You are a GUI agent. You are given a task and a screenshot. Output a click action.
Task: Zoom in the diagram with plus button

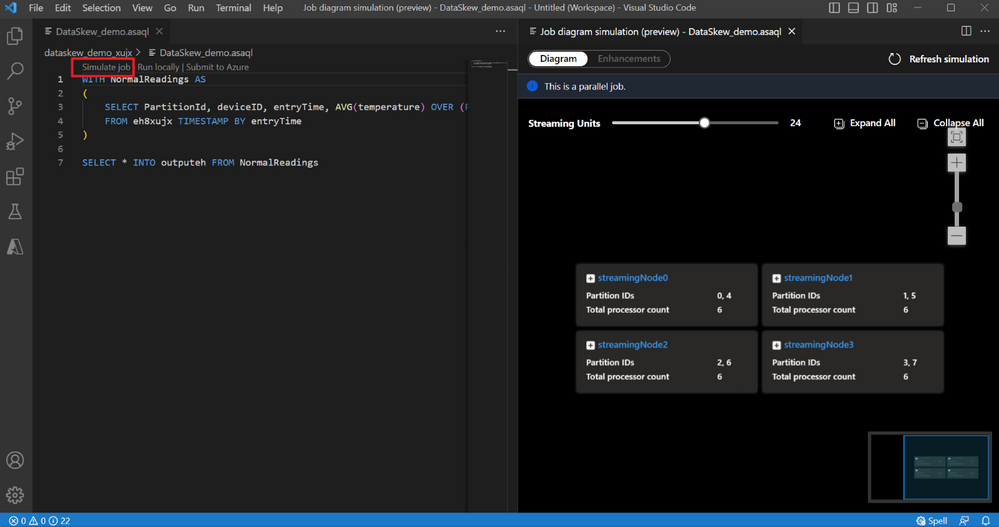pos(956,163)
